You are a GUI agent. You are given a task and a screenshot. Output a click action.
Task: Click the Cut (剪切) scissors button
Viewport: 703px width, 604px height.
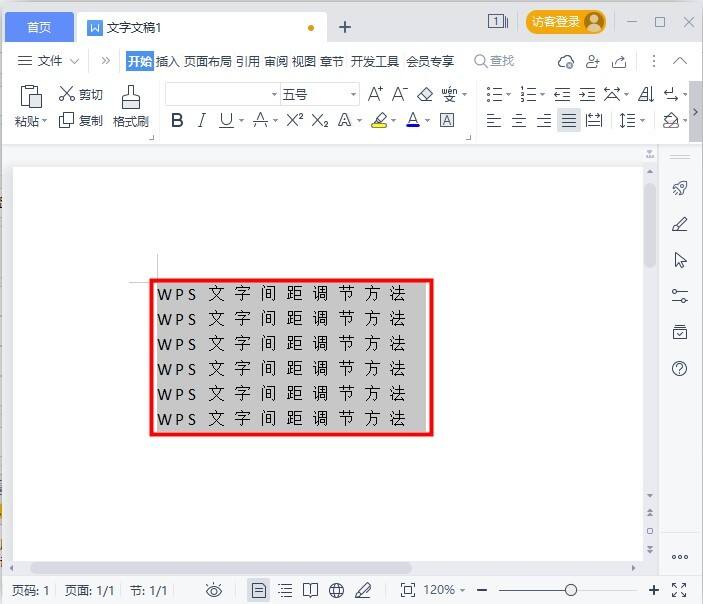(81, 94)
